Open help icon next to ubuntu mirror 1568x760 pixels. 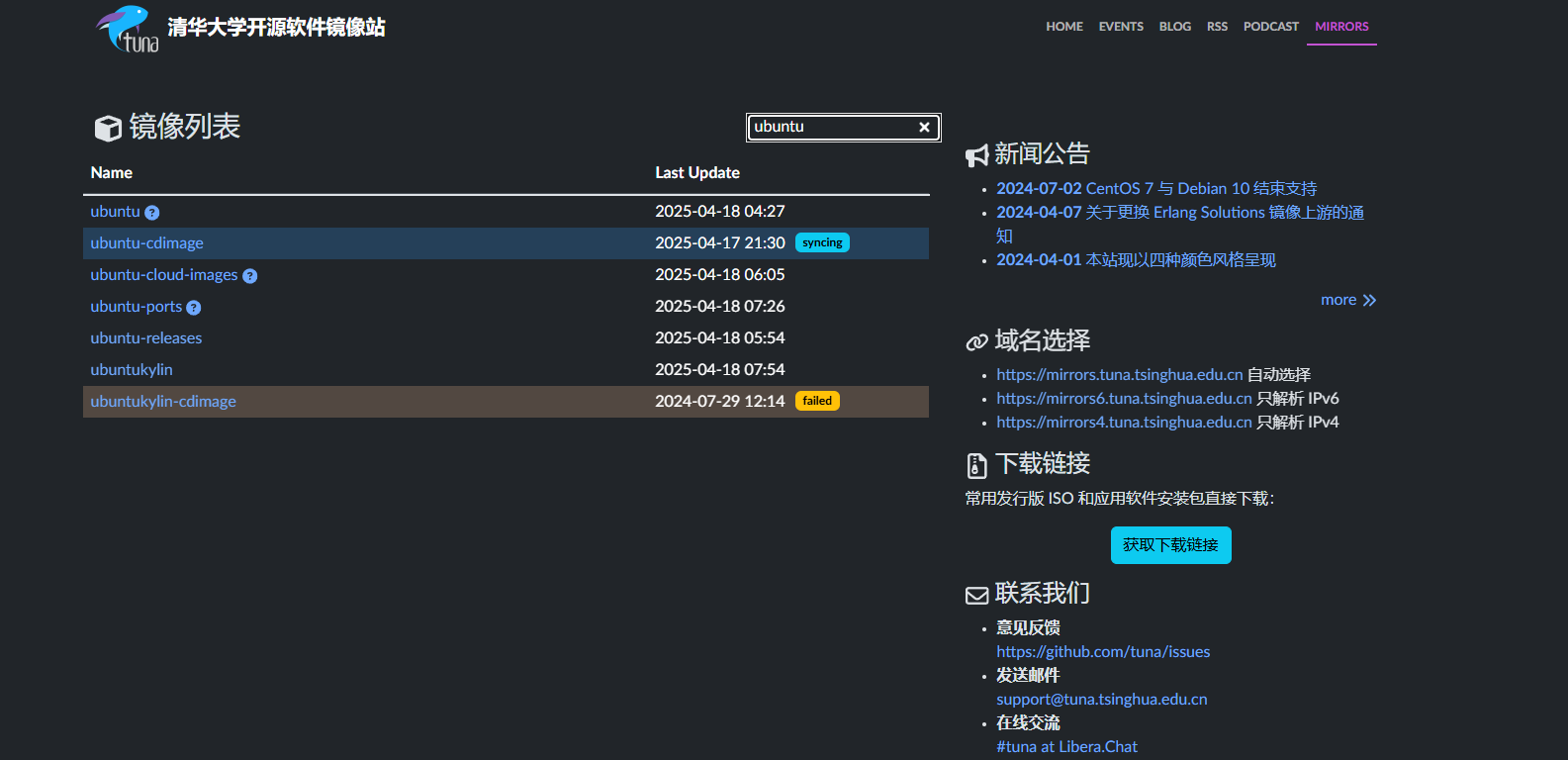[151, 213]
